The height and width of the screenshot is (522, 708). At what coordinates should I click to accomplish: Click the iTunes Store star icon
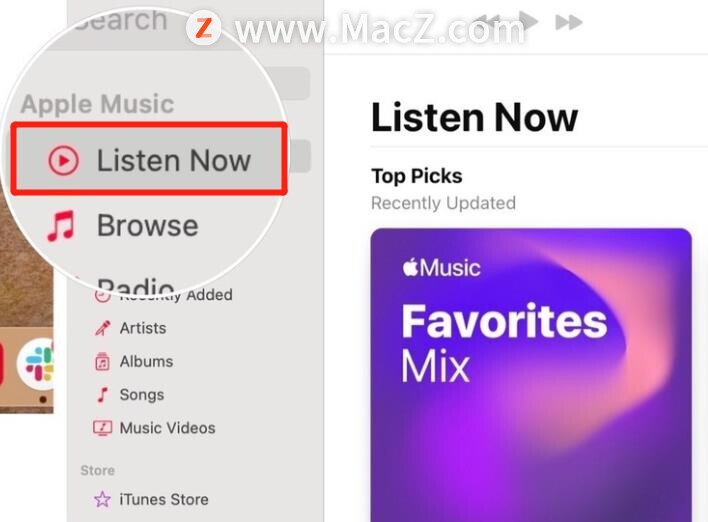coord(102,499)
